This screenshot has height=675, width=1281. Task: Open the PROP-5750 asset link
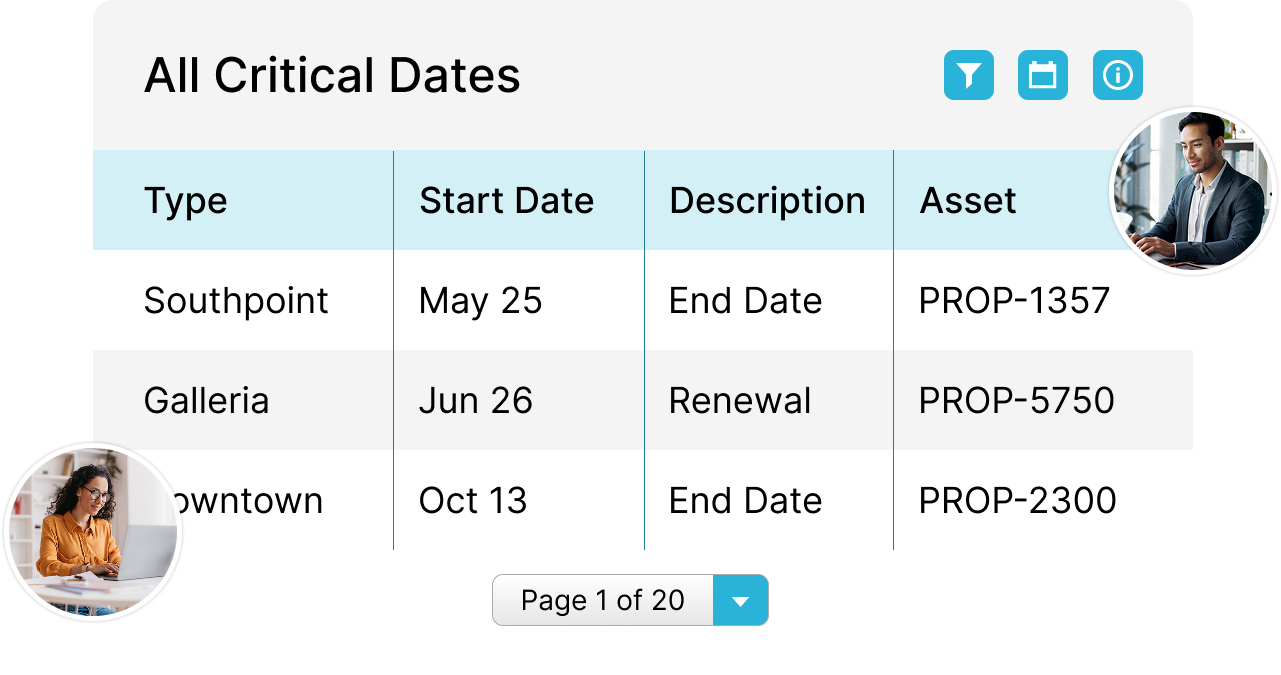tap(1016, 401)
